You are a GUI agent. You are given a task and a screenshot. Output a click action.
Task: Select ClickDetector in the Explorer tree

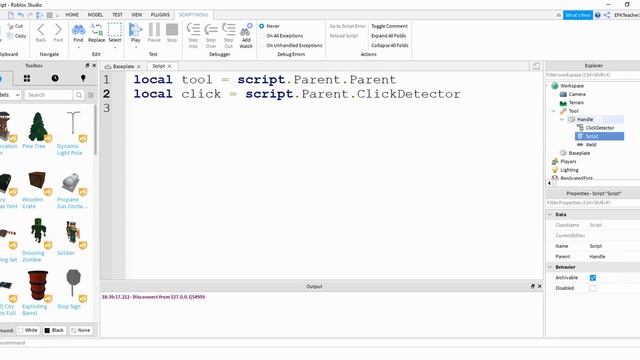(600, 128)
